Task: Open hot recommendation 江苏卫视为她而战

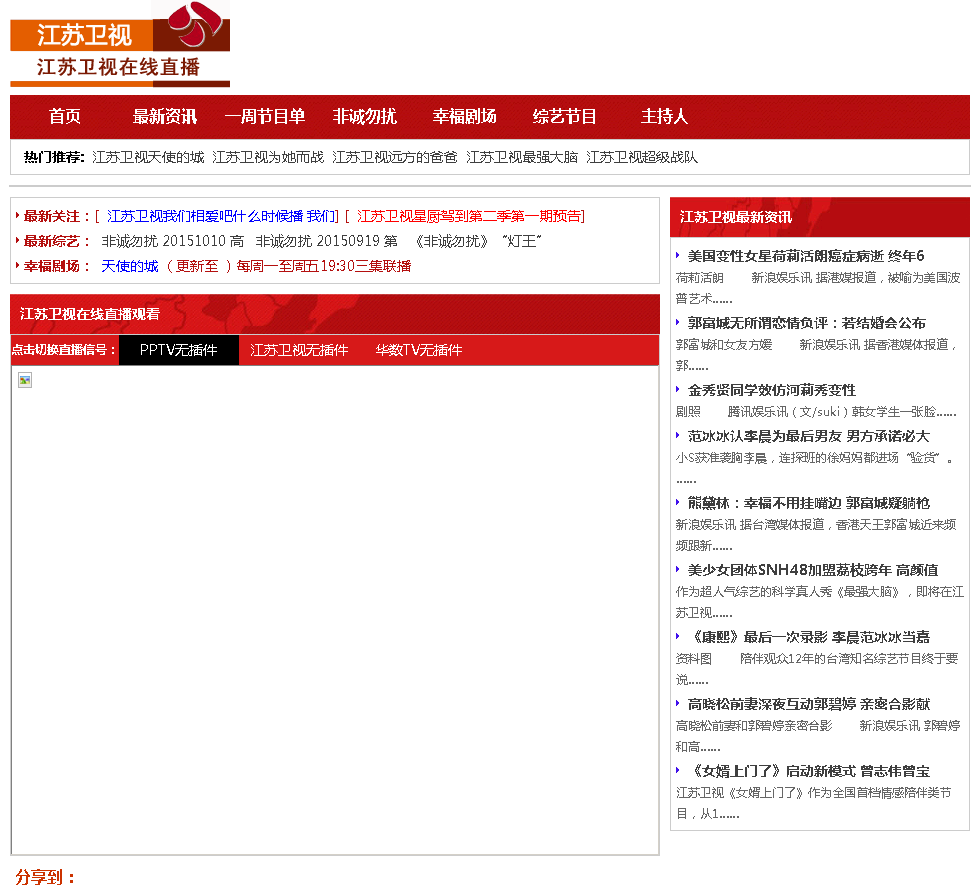Action: (x=268, y=157)
